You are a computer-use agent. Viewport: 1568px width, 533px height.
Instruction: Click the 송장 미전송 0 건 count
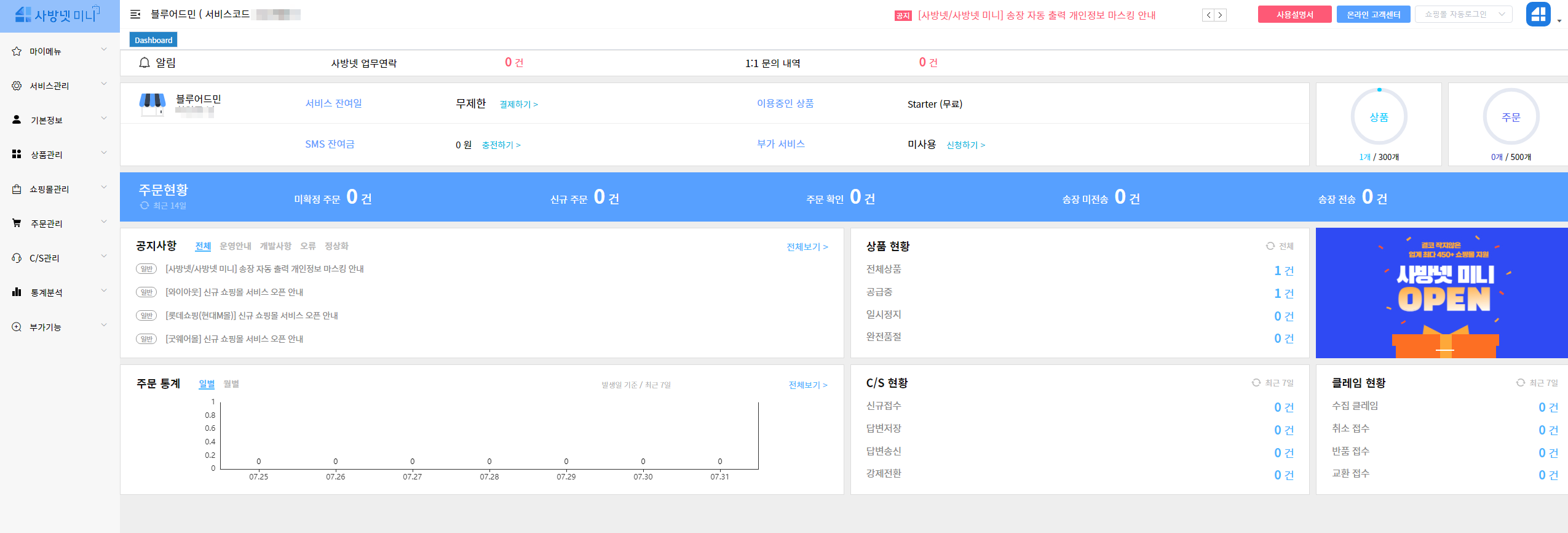[1127, 198]
